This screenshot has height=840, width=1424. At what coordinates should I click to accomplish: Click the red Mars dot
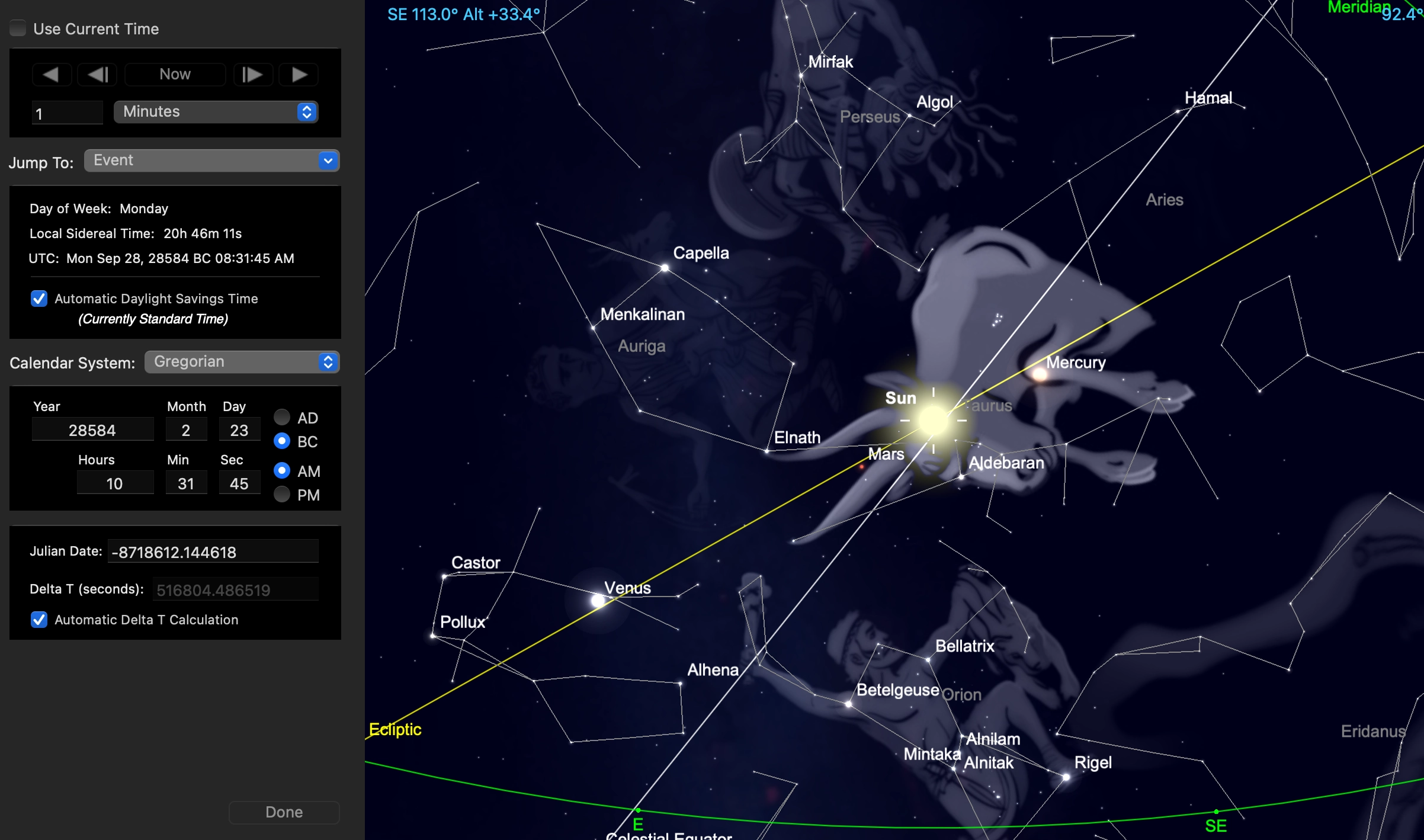[x=862, y=467]
